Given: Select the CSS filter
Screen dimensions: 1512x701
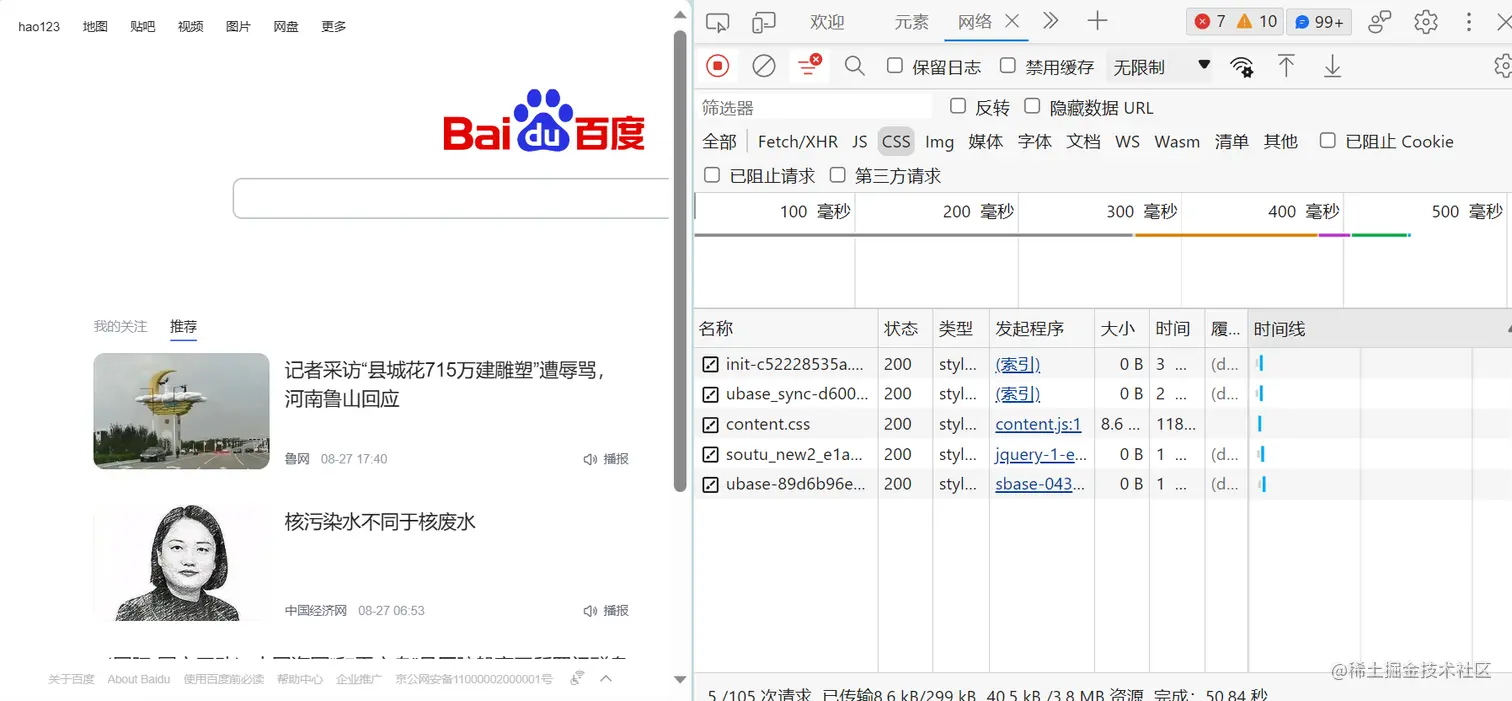Looking at the screenshot, I should point(896,141).
